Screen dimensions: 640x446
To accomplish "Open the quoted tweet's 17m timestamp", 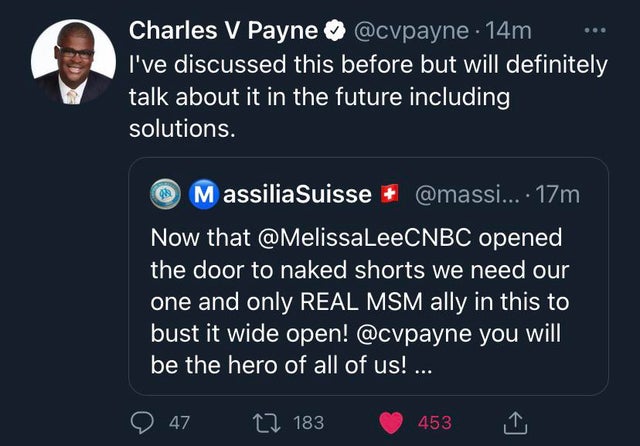I will point(558,194).
